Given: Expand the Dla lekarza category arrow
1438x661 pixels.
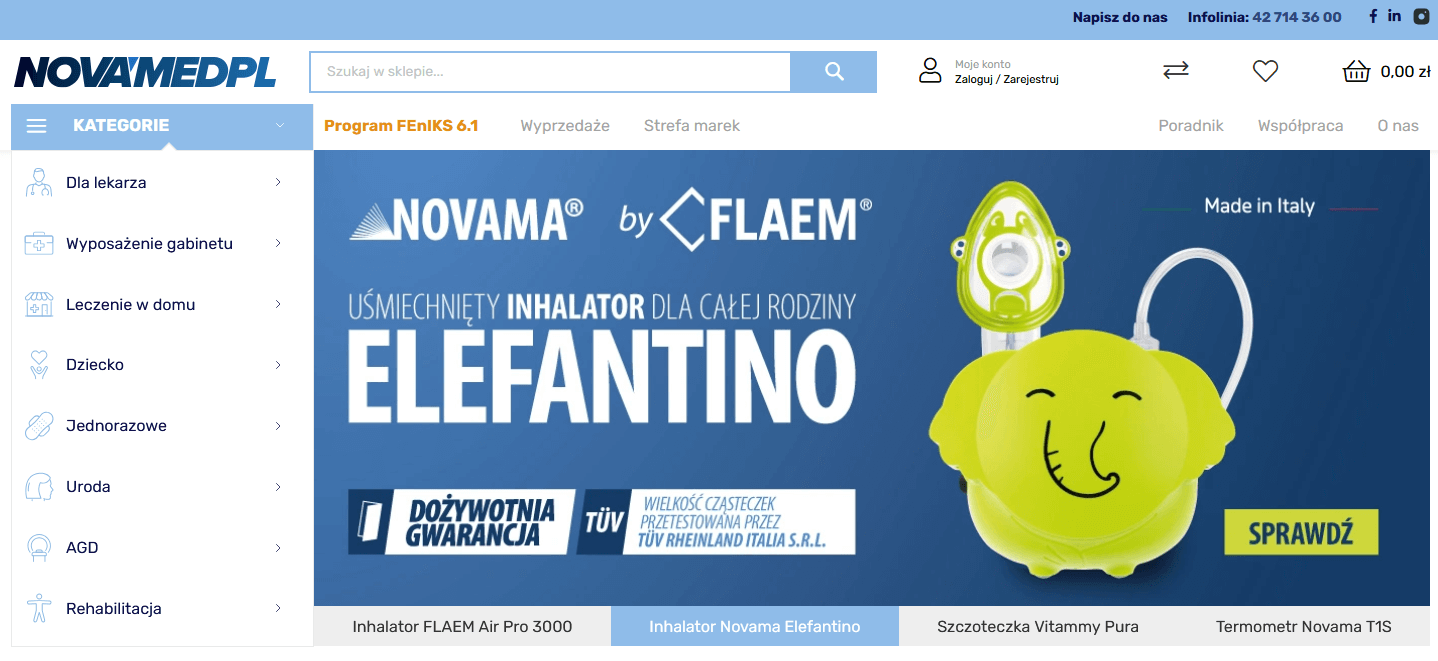Looking at the screenshot, I should 278,182.
